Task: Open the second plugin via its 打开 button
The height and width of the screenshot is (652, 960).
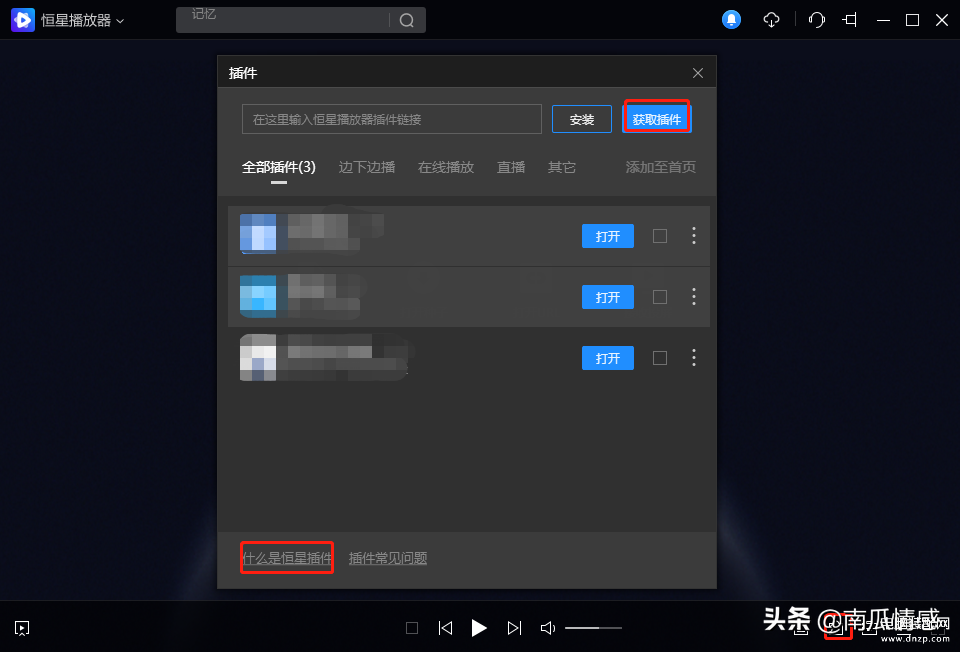Action: coord(608,298)
